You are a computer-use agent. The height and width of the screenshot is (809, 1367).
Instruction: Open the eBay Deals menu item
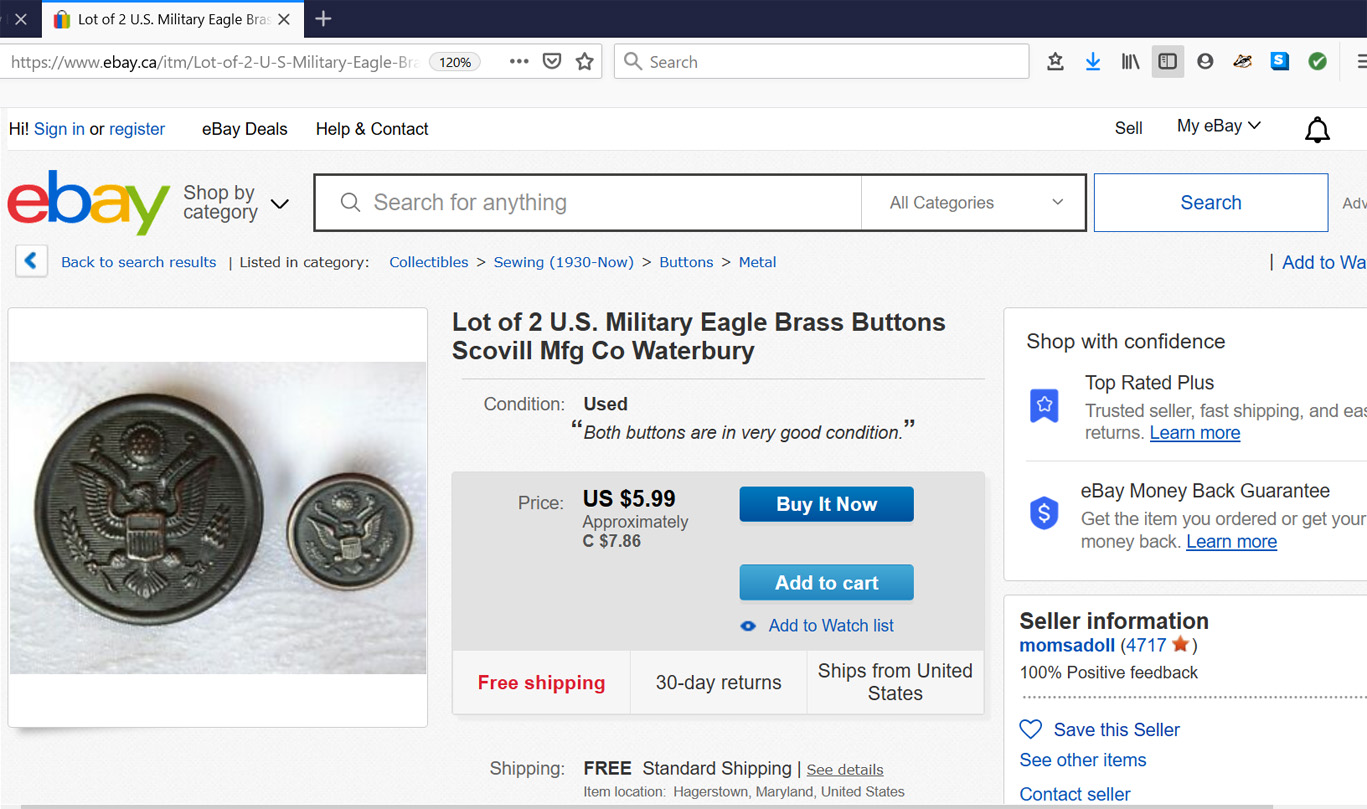[244, 129]
